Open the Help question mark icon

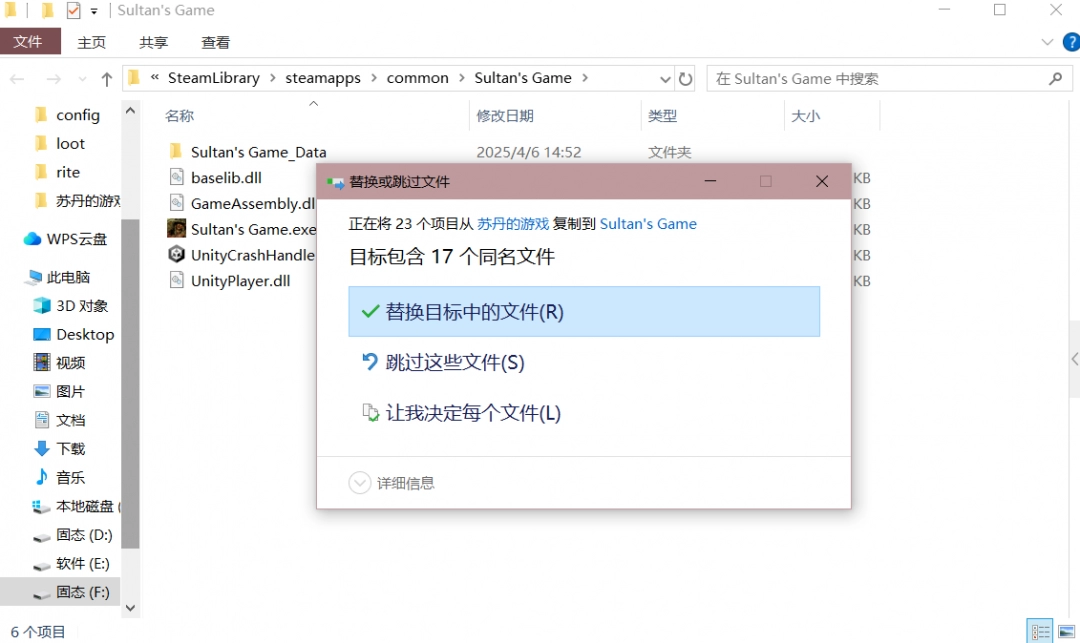click(x=1068, y=42)
